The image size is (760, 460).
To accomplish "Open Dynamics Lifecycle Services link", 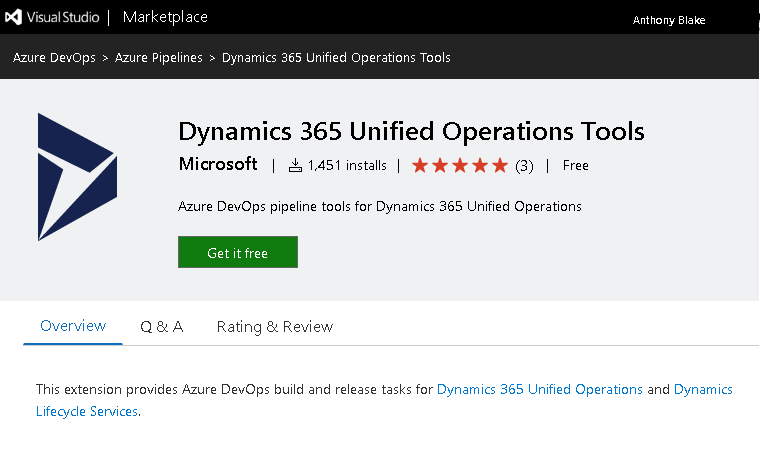I will click(x=87, y=411).
